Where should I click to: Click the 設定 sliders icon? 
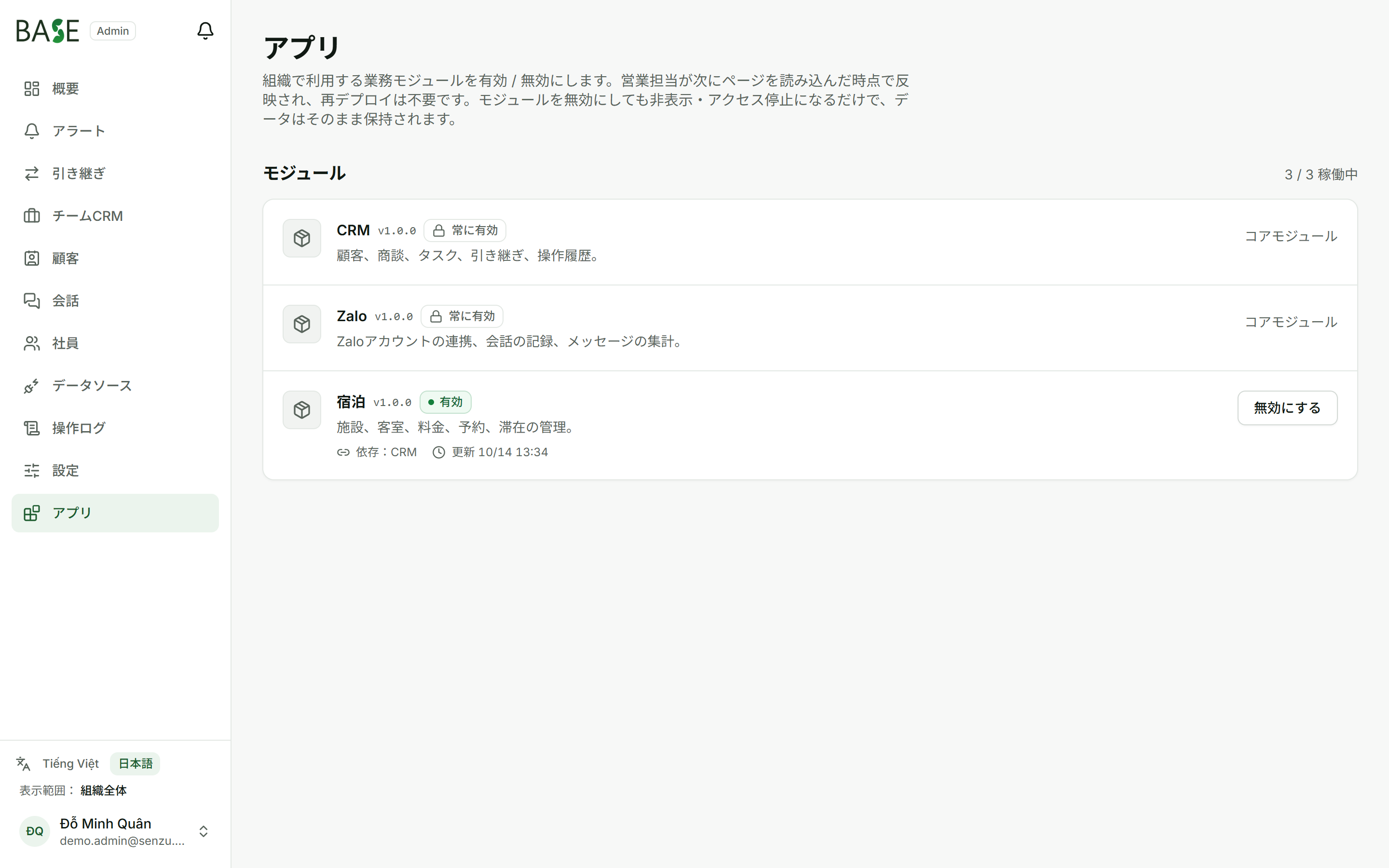tap(31, 471)
